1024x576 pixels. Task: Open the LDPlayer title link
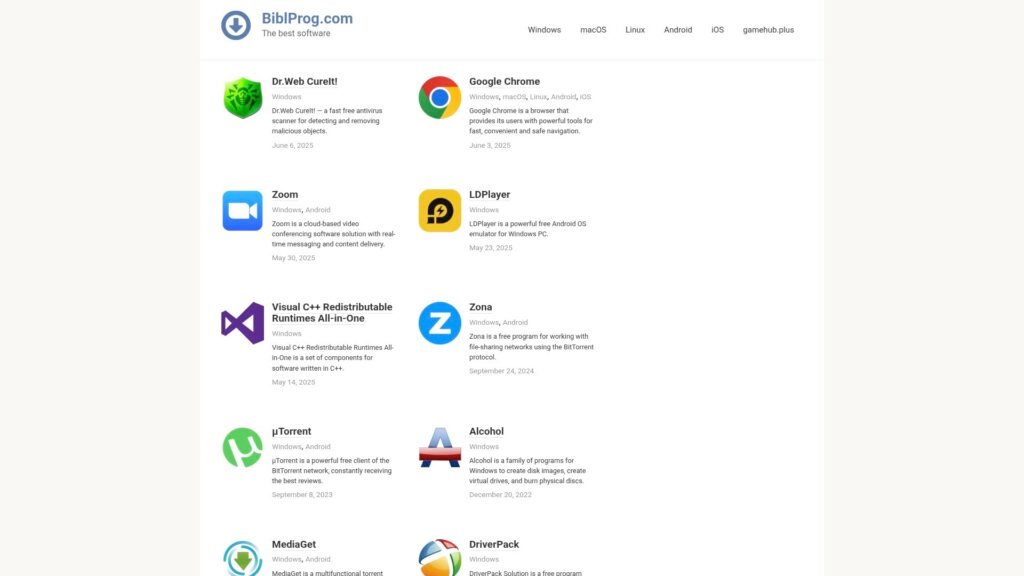click(x=489, y=195)
